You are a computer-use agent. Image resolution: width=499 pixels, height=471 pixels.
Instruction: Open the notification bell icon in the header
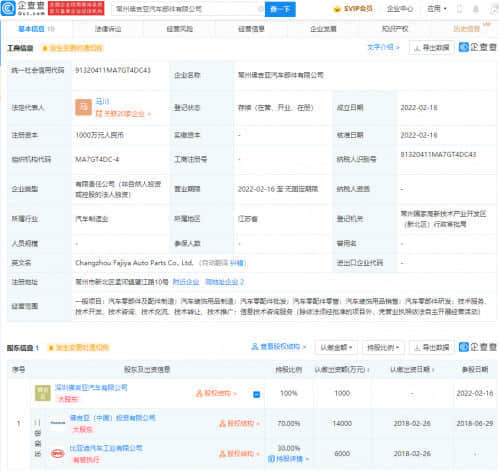[476, 9]
